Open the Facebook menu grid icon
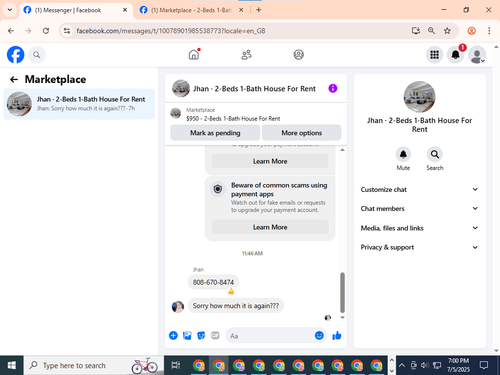500x375 pixels. point(434,55)
